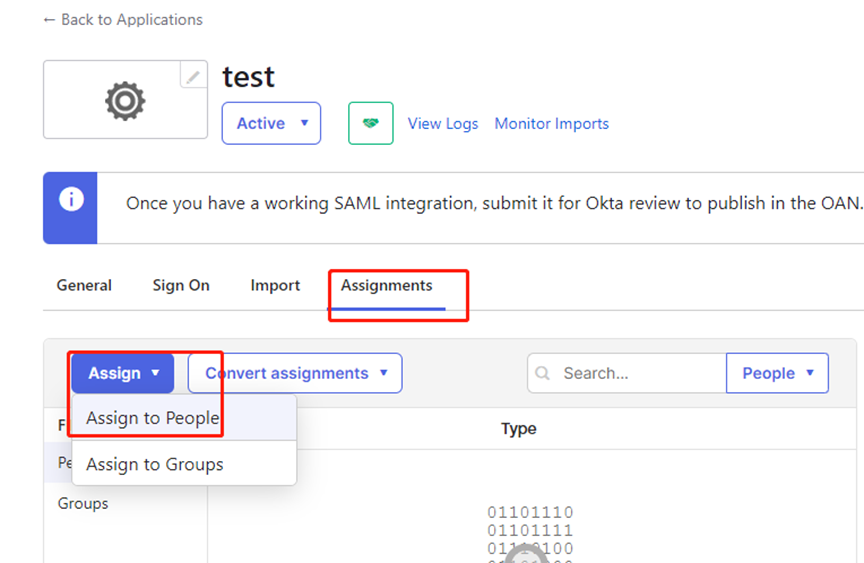Click the info icon in SAML banner
Image resolution: width=864 pixels, height=563 pixels.
click(x=71, y=199)
